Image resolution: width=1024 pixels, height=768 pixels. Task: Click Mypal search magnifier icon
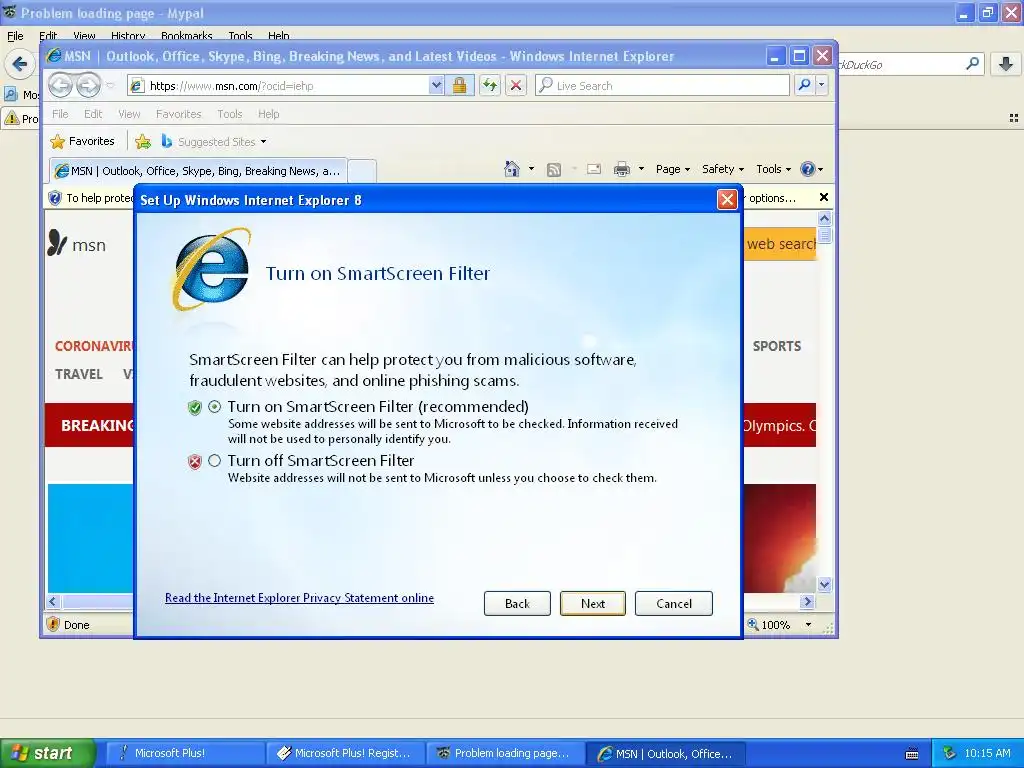click(972, 64)
